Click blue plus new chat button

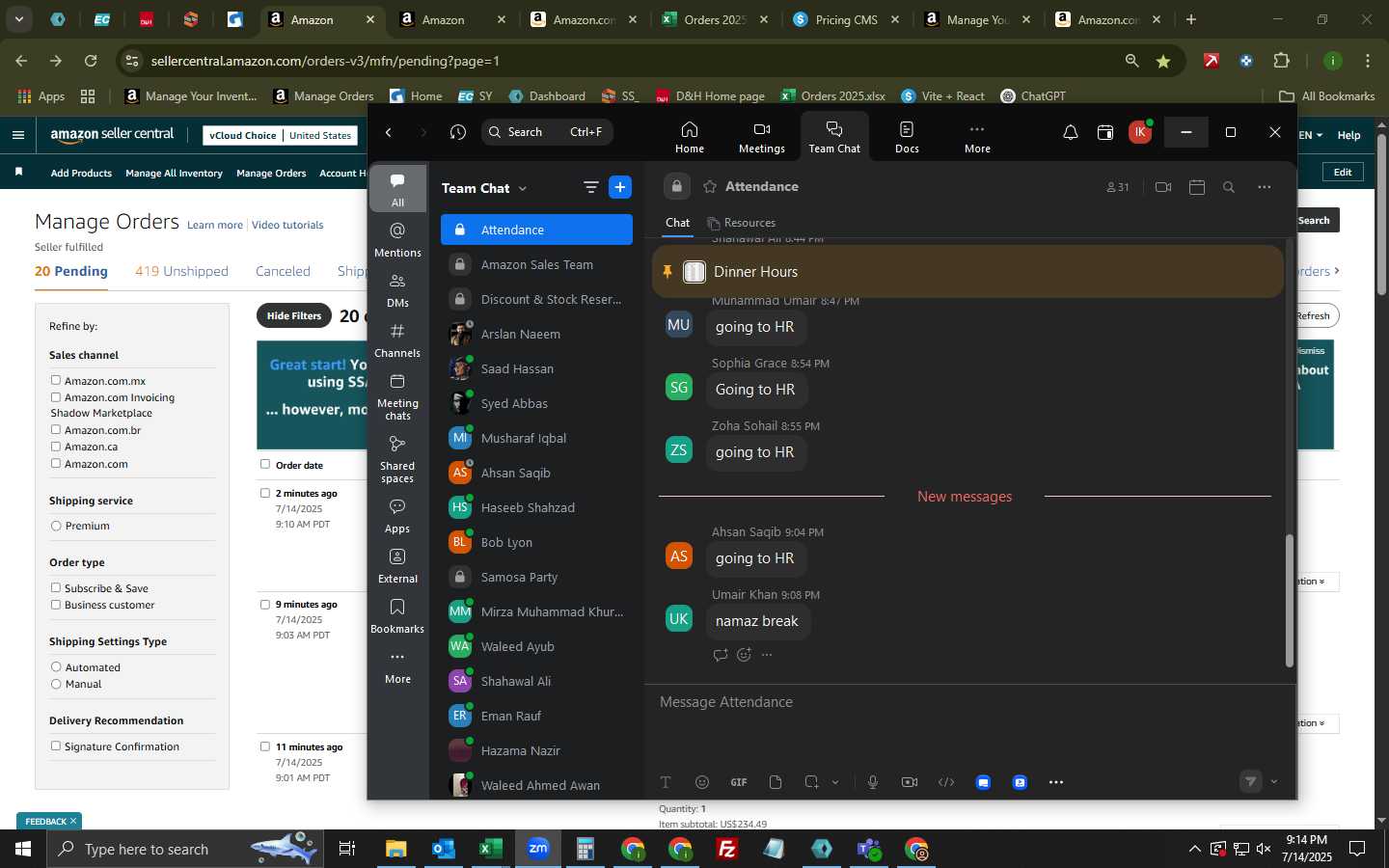[x=620, y=187]
